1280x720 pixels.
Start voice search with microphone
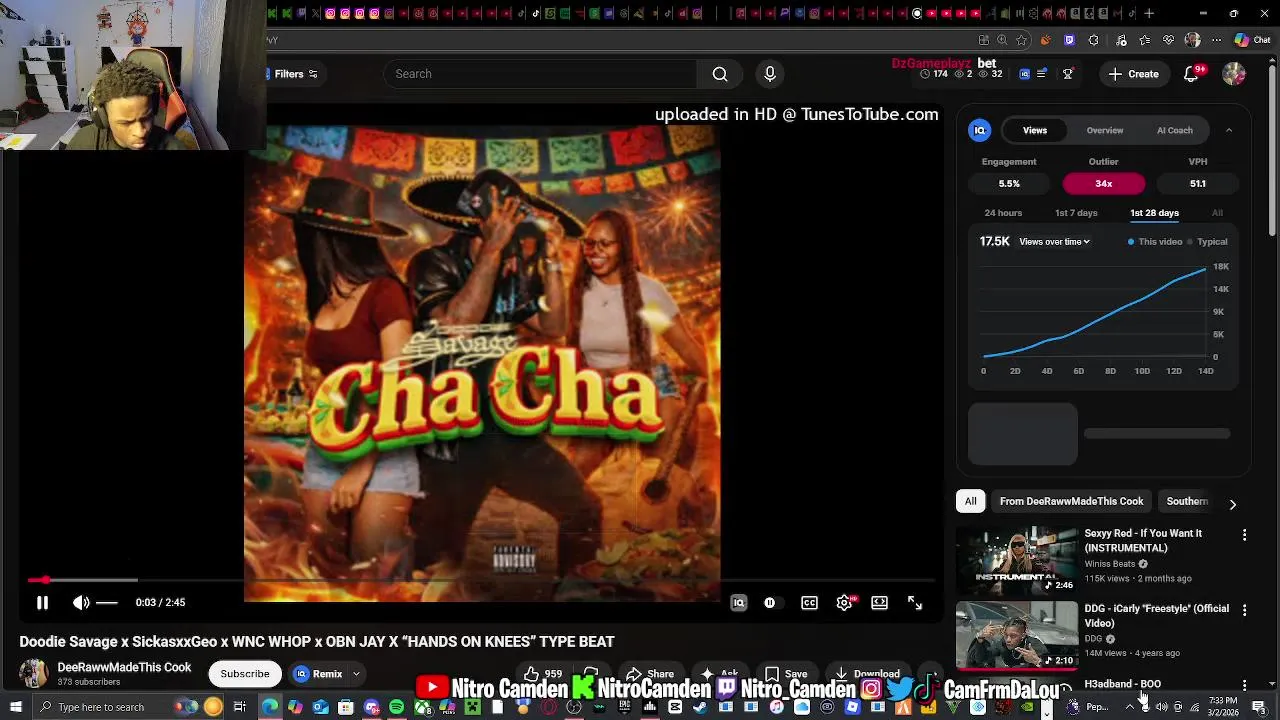click(x=770, y=74)
